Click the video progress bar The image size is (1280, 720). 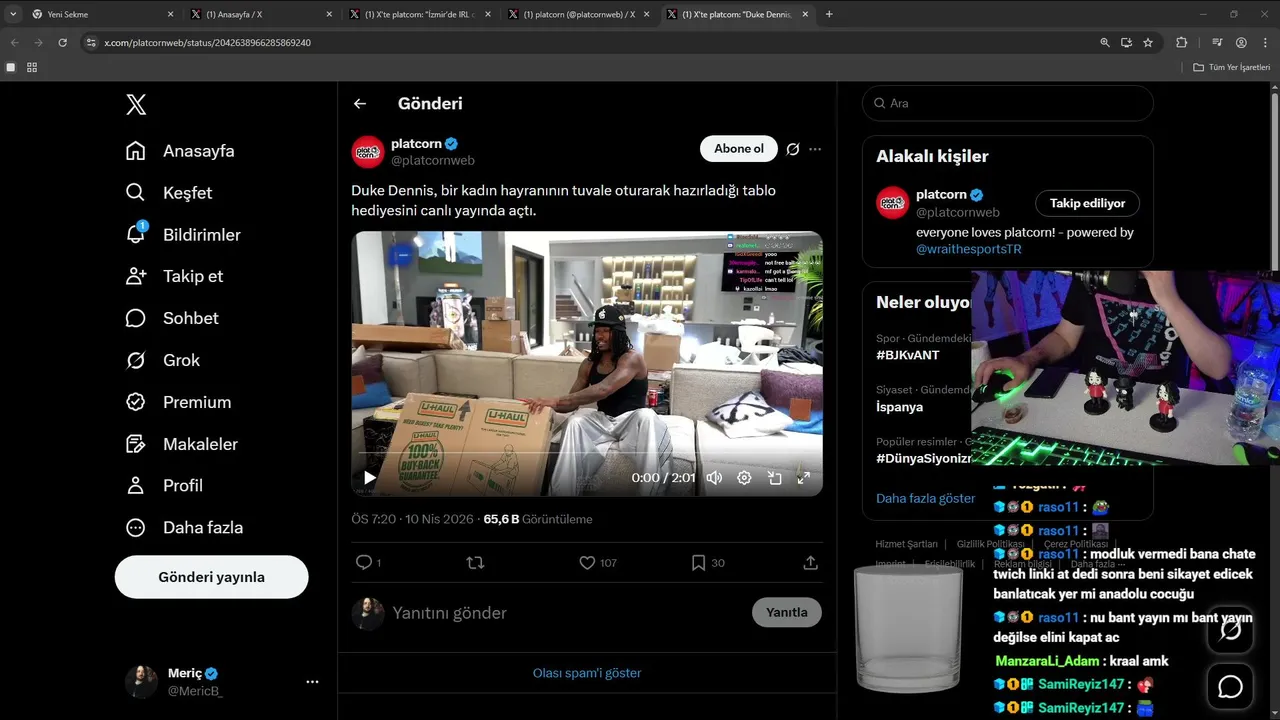click(587, 453)
